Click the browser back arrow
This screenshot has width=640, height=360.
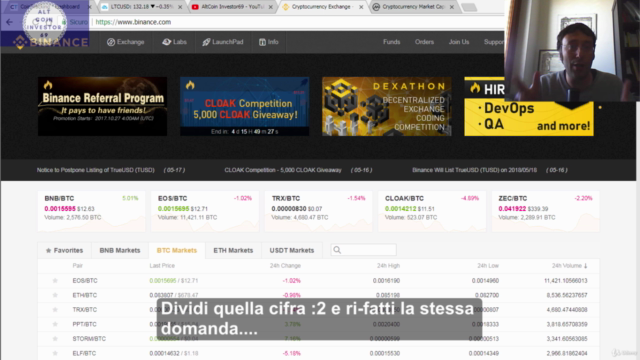coord(9,22)
